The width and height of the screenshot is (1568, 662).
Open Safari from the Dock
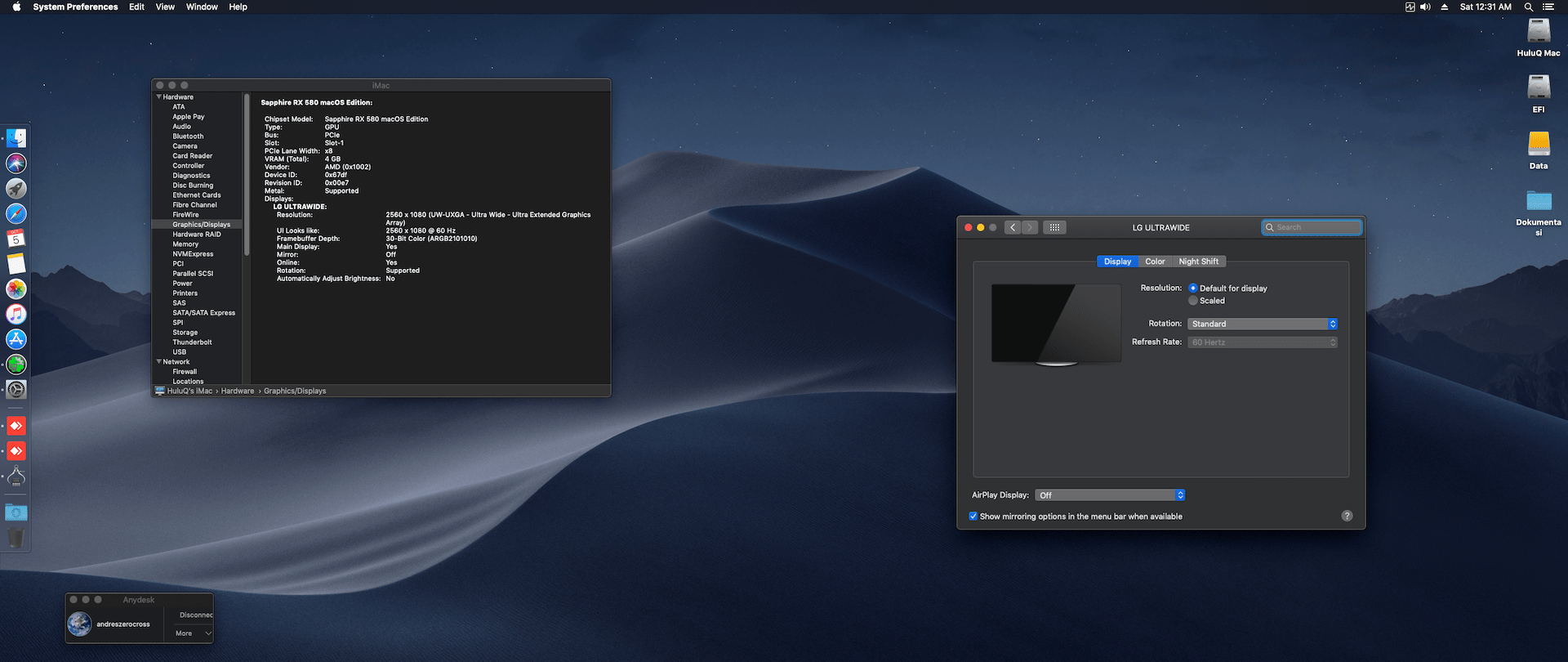[x=16, y=214]
